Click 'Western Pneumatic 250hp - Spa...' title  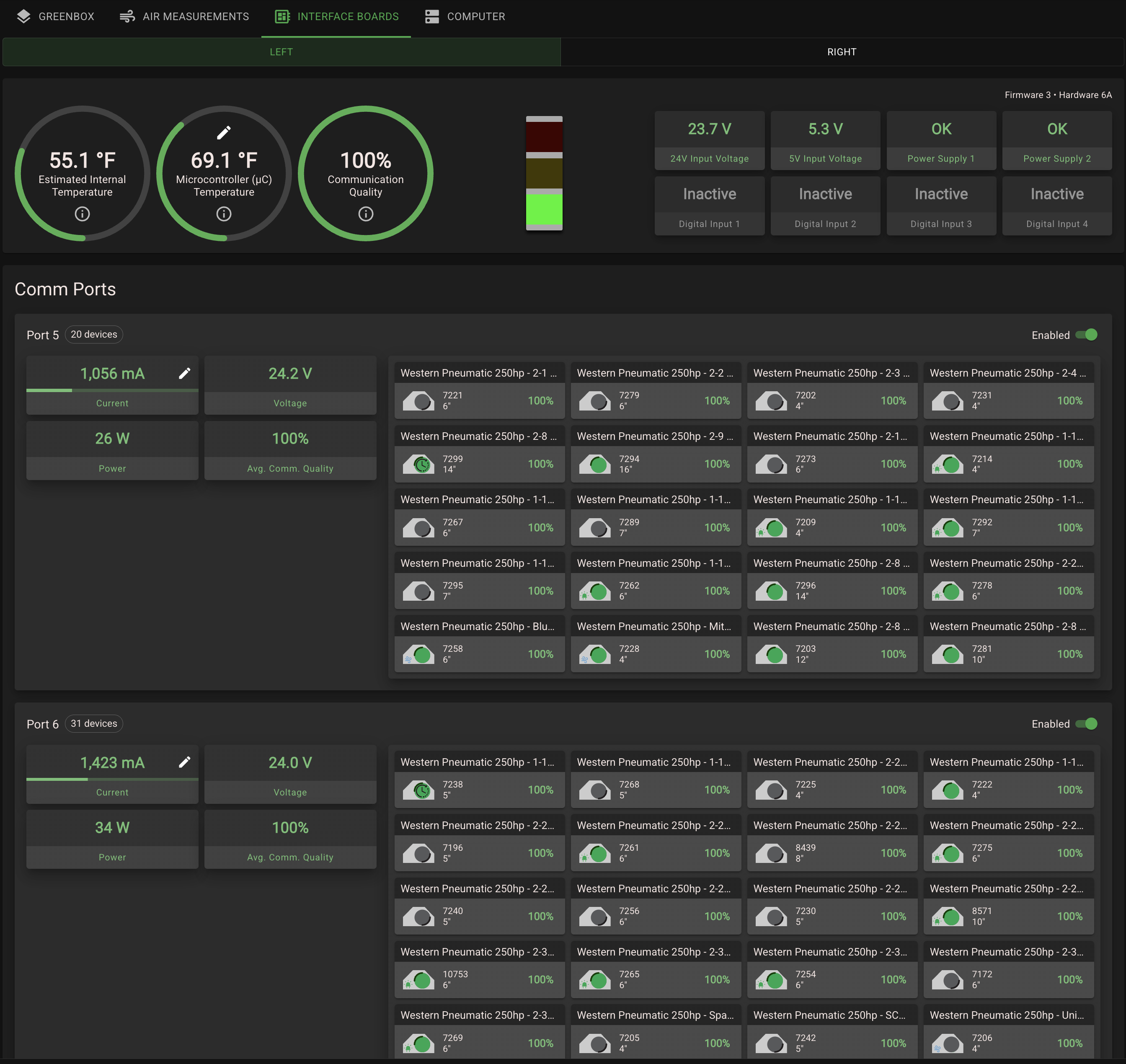click(655, 1015)
